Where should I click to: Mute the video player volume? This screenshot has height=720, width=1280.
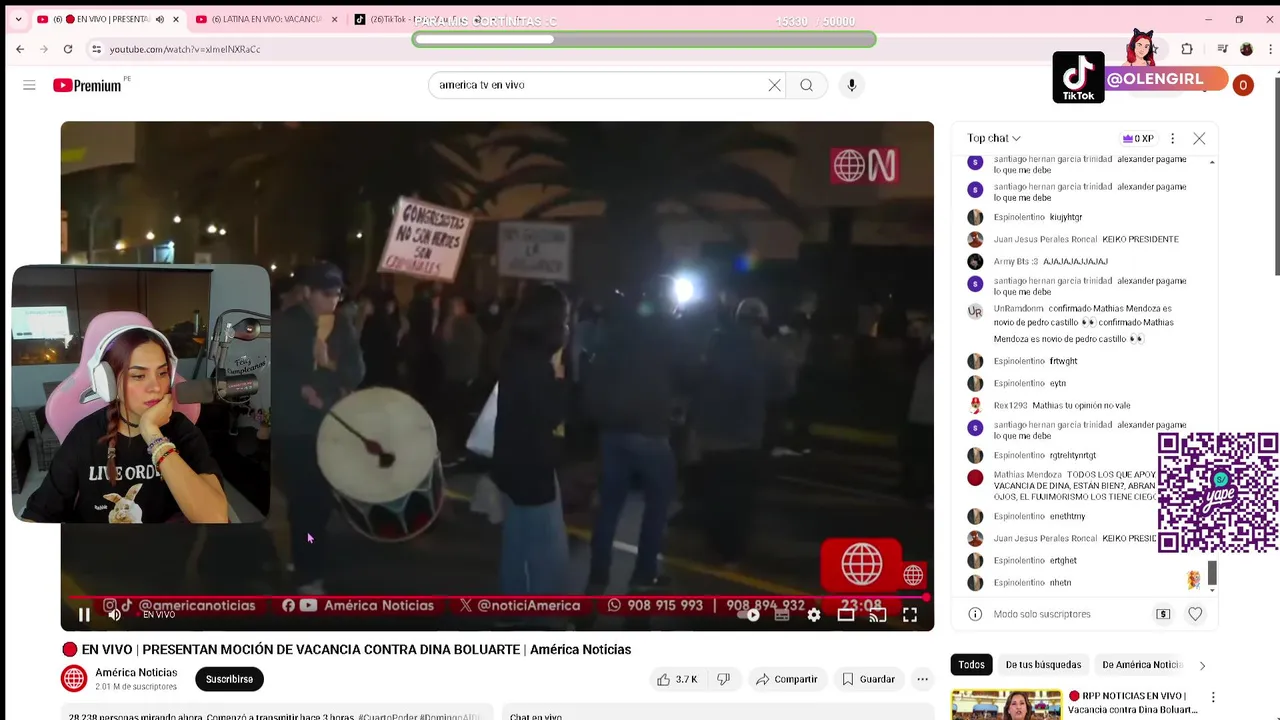pos(114,615)
